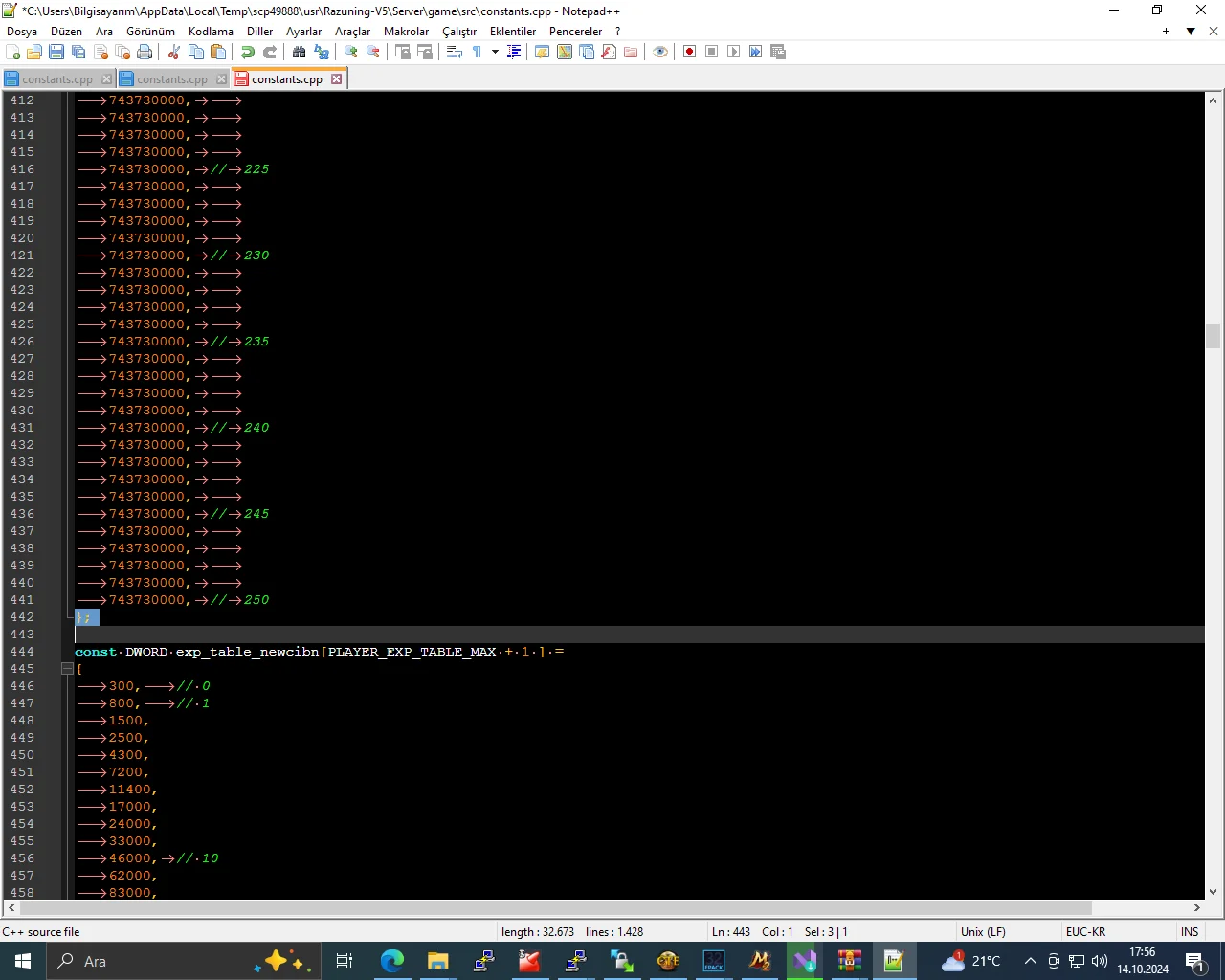The width and height of the screenshot is (1225, 980).
Task: Close the active constants.cpp tab
Action: click(x=337, y=79)
